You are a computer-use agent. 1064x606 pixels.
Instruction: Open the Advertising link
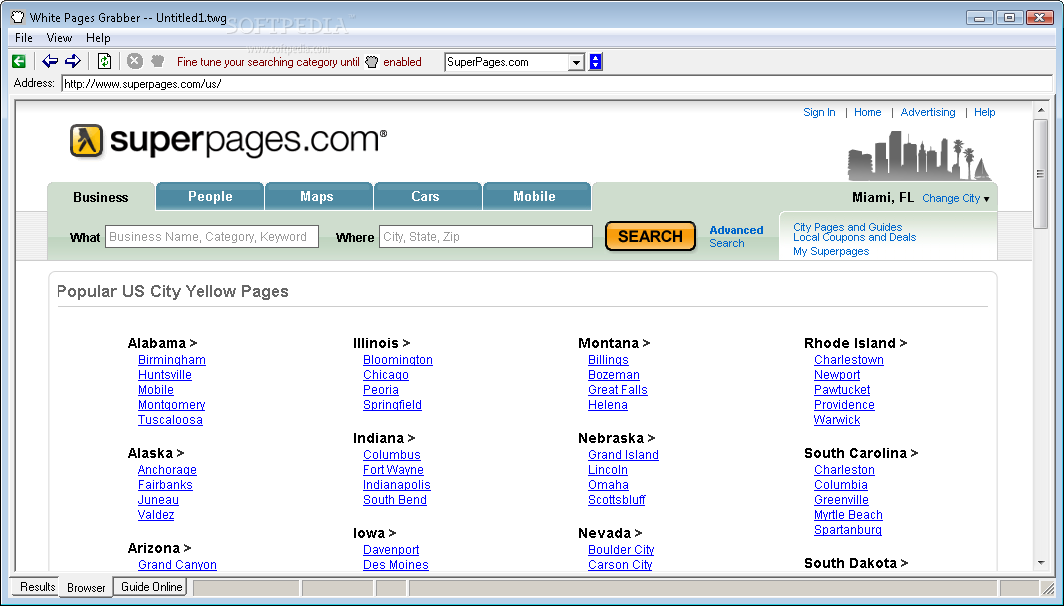click(928, 112)
